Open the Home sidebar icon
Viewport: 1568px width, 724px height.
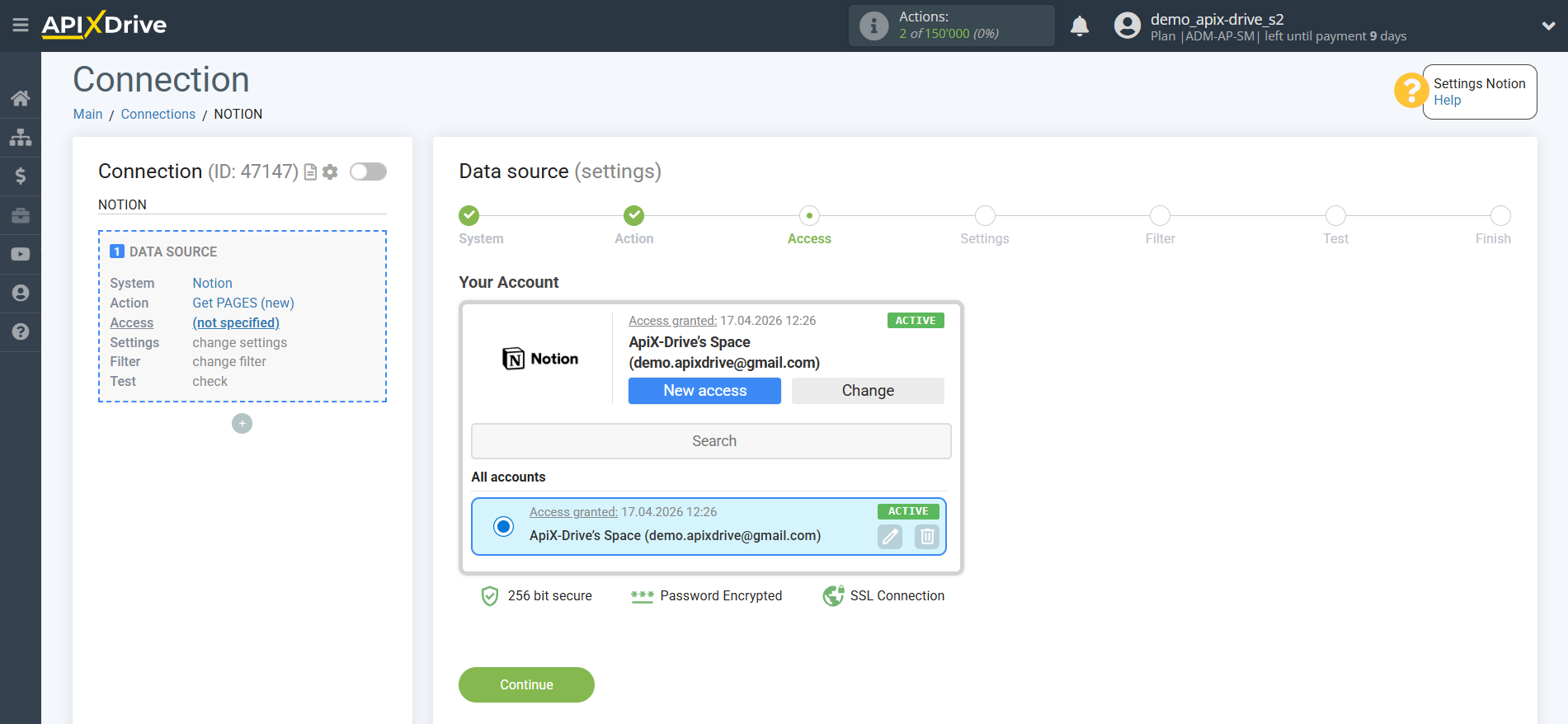(21, 98)
